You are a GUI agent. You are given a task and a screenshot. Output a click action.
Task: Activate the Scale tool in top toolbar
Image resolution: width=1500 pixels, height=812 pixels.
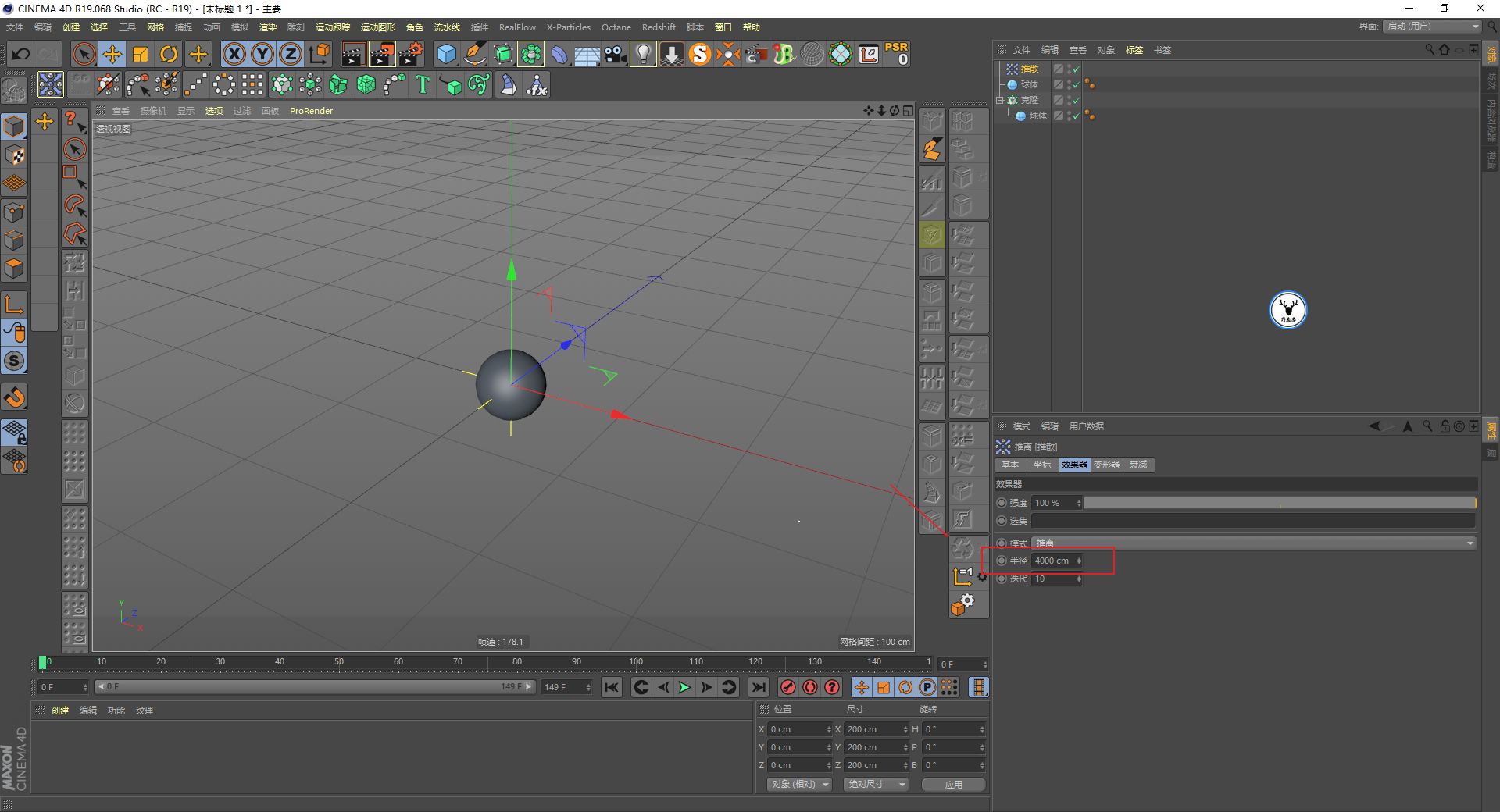tap(141, 54)
